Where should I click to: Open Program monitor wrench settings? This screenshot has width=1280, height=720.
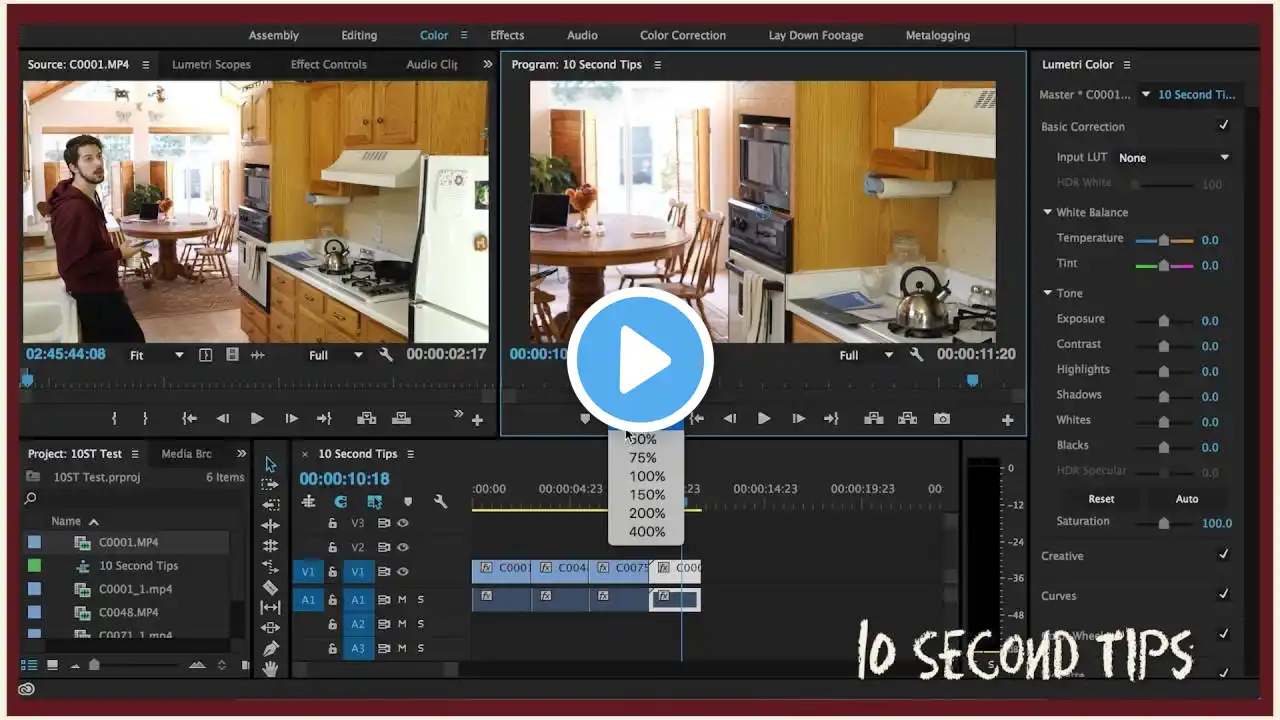pos(916,355)
